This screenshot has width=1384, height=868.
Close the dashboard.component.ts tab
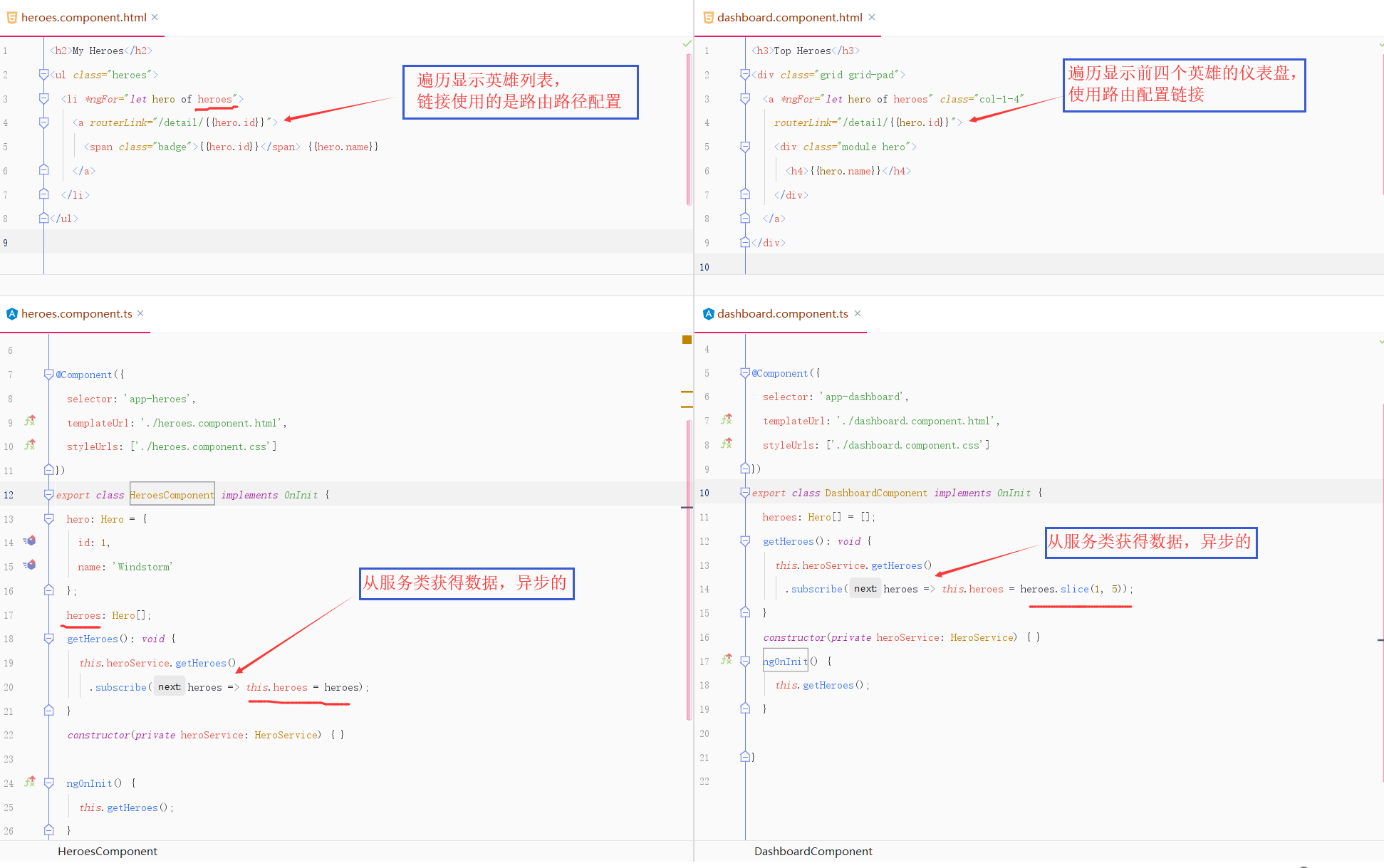pos(858,314)
